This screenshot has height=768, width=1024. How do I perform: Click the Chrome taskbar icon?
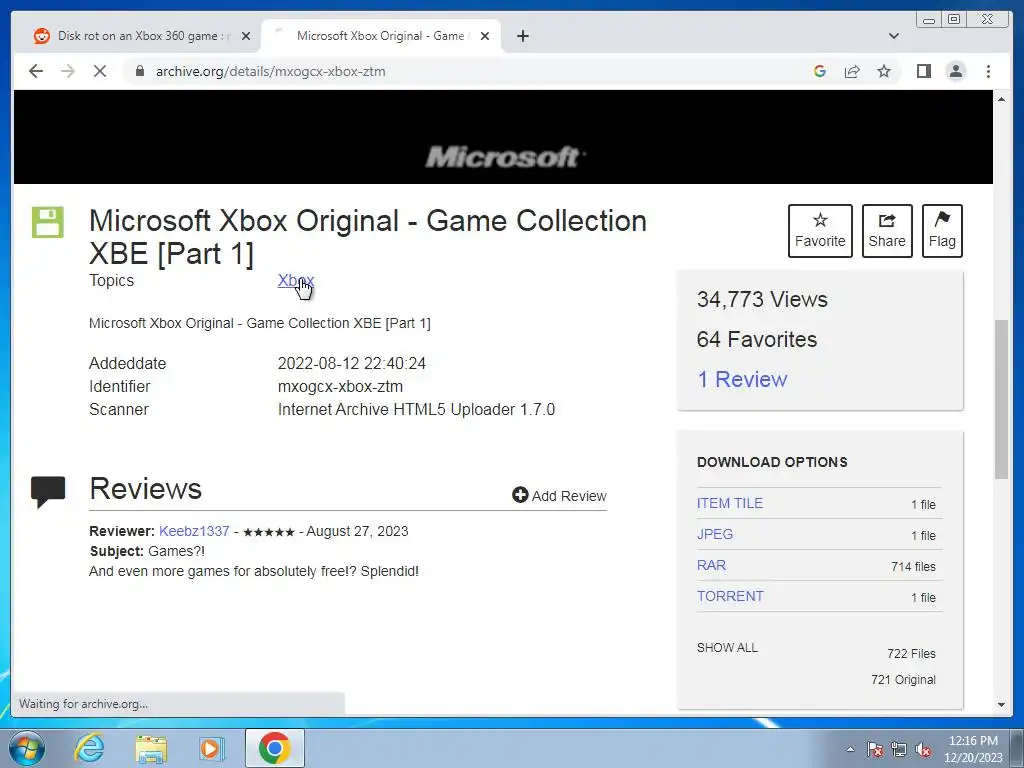274,748
